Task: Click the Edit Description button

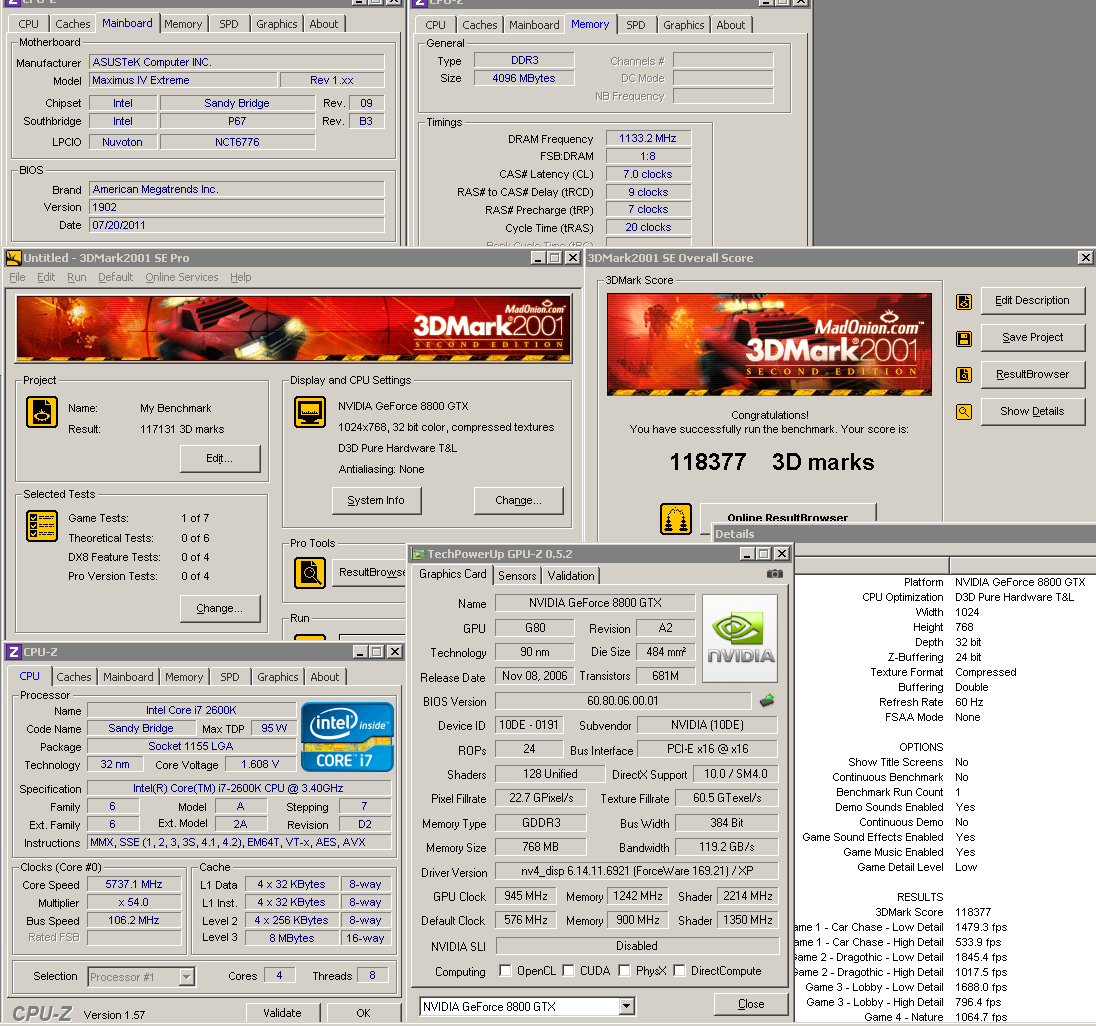Action: tap(1032, 301)
